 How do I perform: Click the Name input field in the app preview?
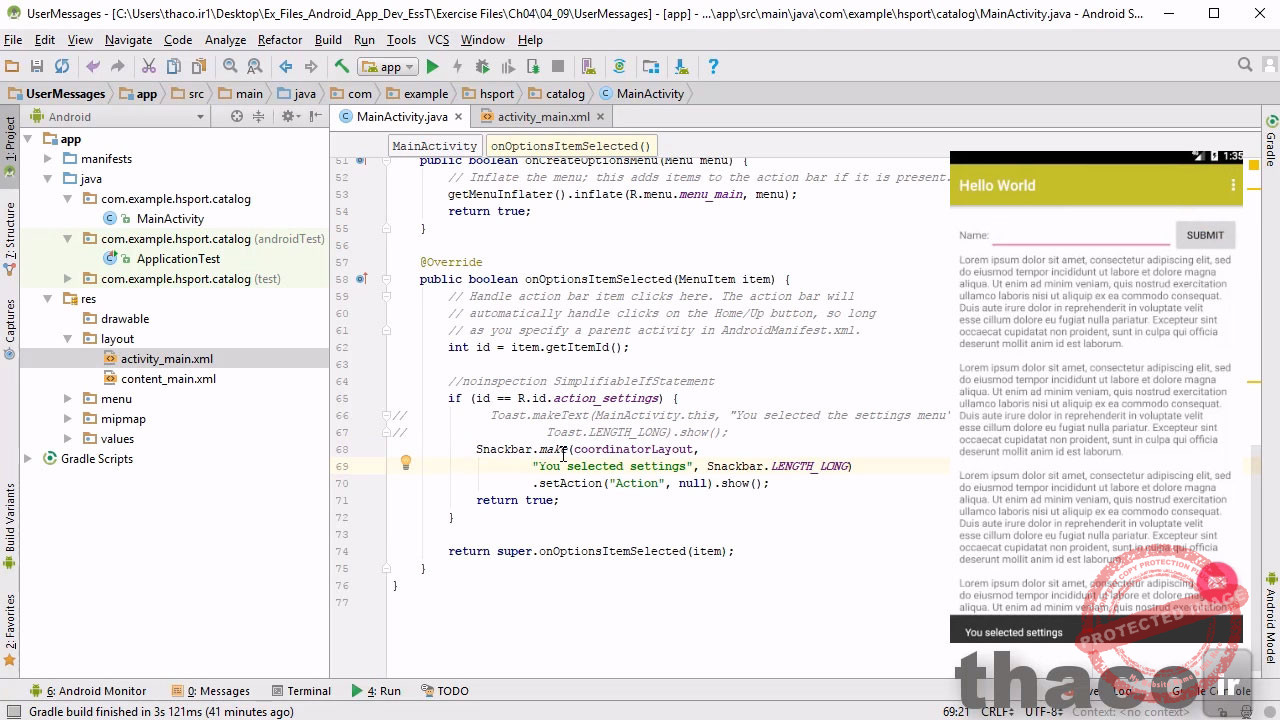tap(1080, 236)
